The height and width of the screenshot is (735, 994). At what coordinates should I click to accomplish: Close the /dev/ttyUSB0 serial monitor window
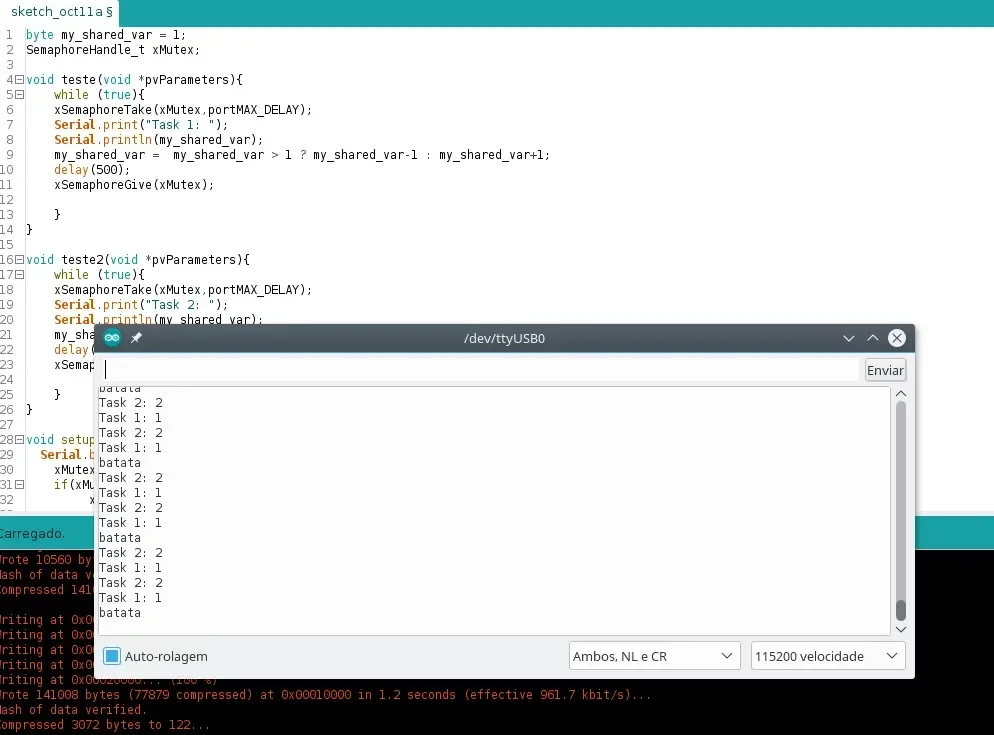click(x=897, y=338)
